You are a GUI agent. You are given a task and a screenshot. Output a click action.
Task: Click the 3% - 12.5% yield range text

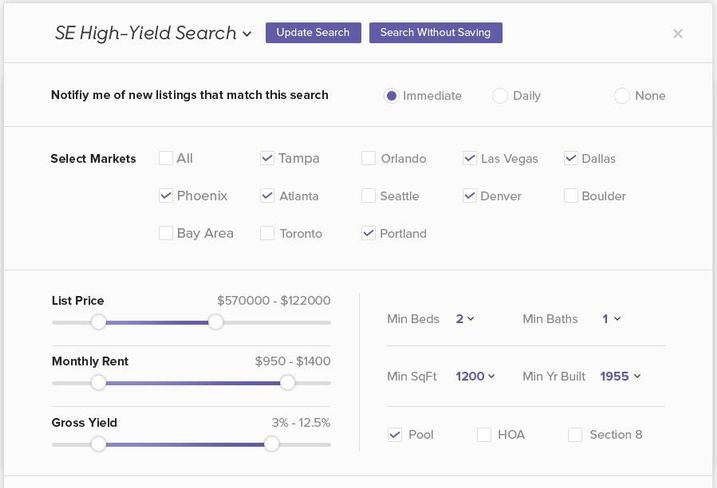(301, 422)
